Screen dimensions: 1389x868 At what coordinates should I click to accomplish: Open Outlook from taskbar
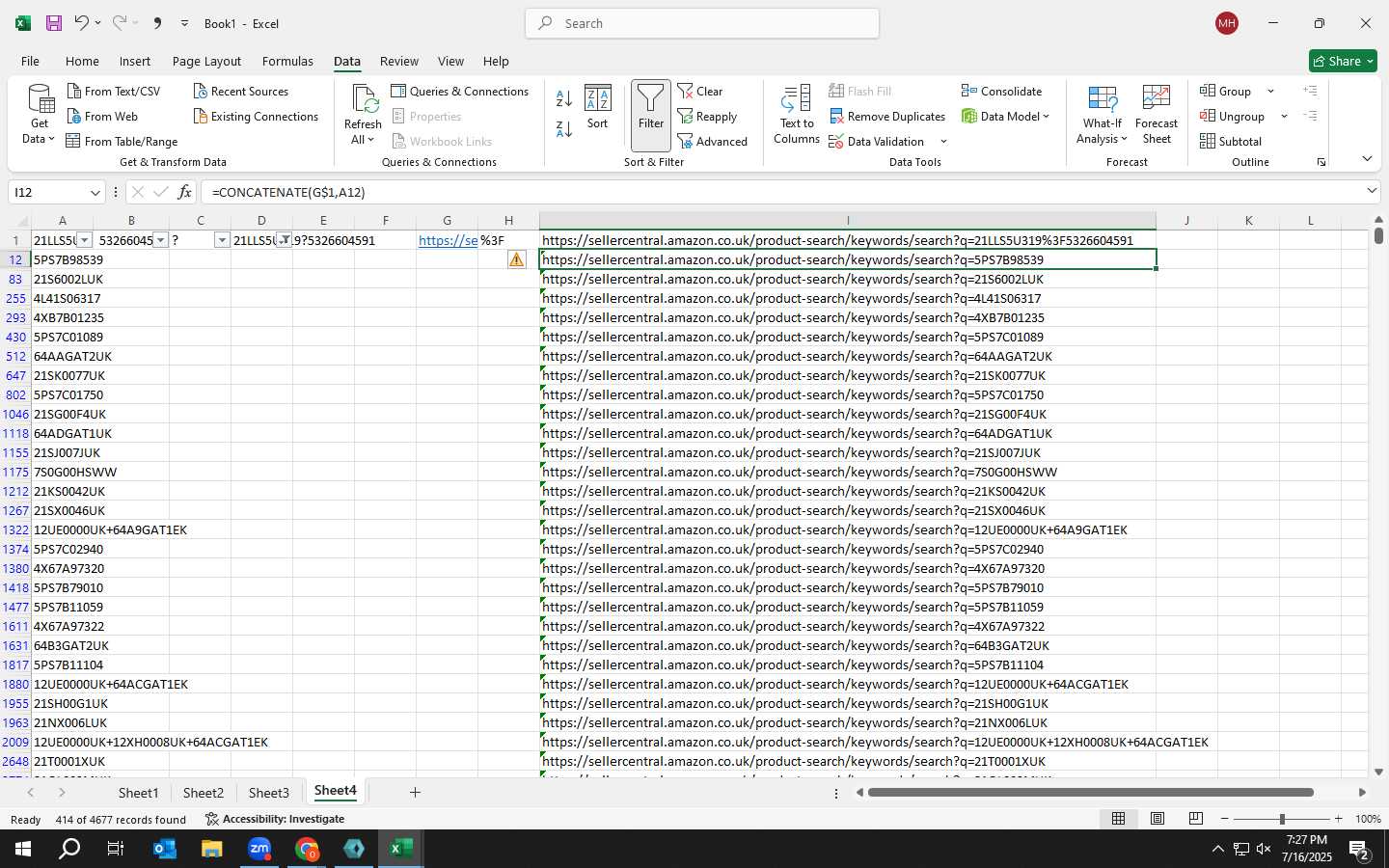(x=164, y=849)
